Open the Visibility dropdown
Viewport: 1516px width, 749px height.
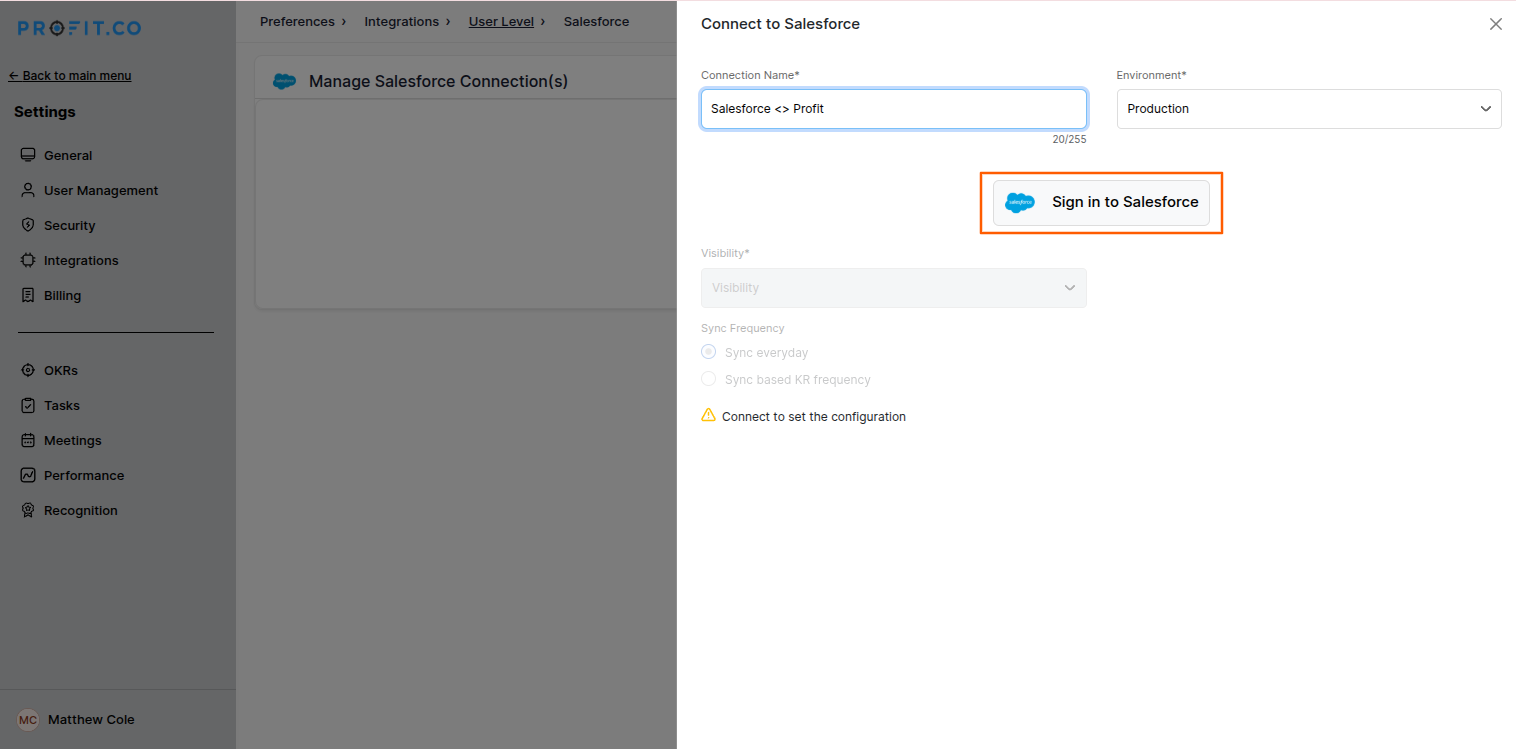(893, 288)
